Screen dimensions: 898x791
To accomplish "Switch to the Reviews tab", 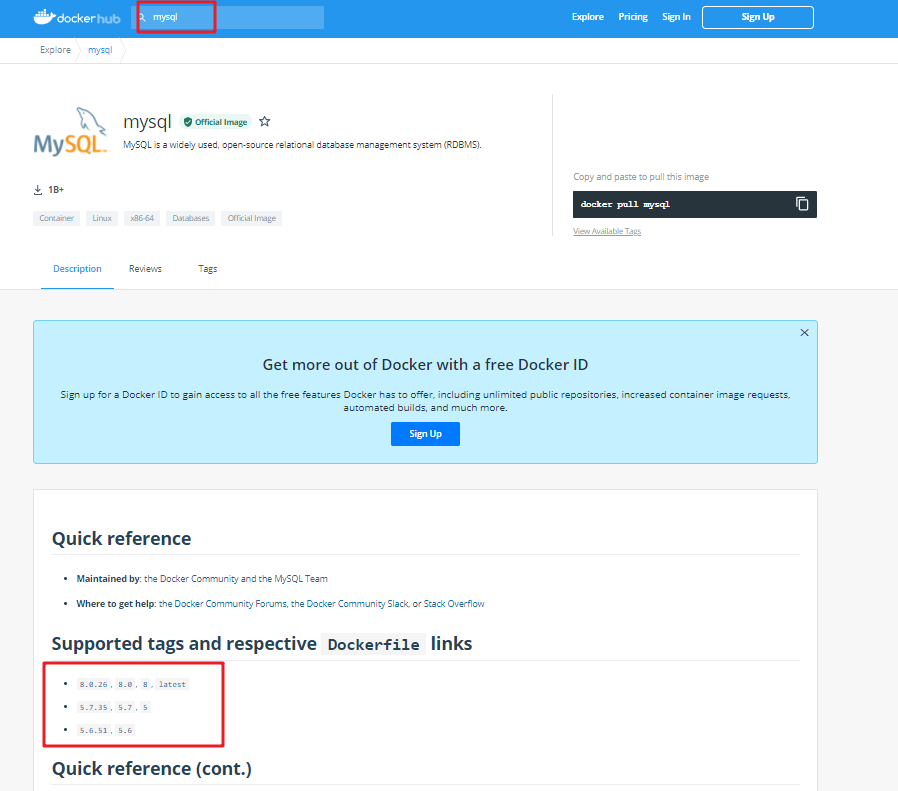I will [x=145, y=269].
